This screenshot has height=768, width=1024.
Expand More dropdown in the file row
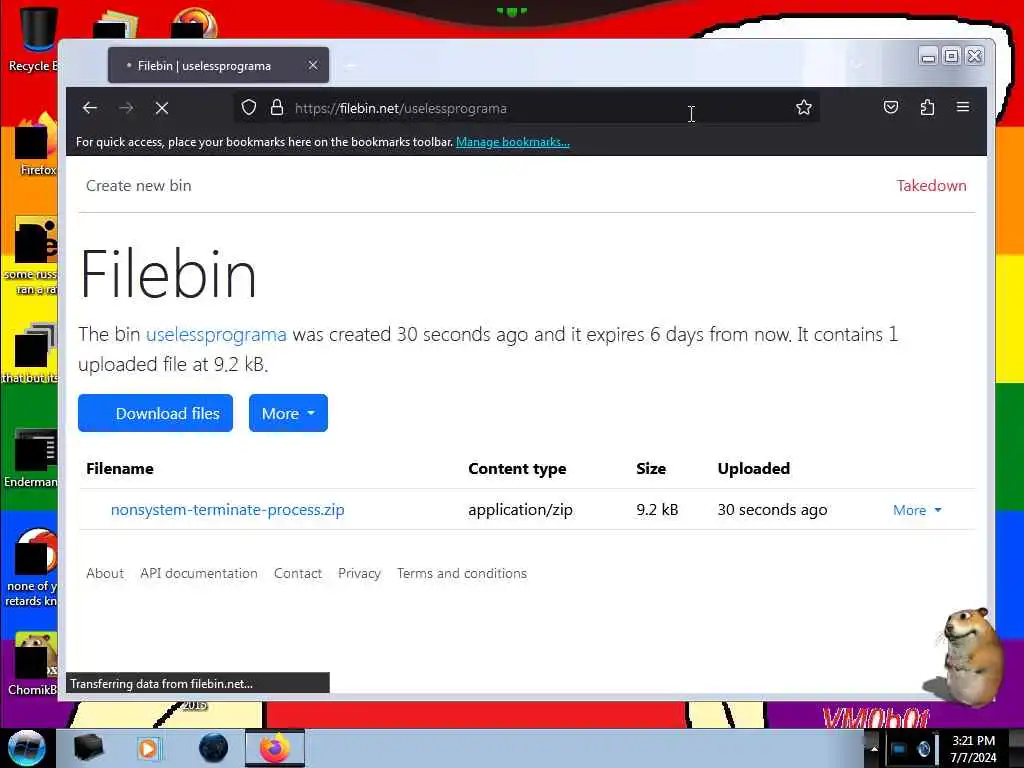[917, 510]
